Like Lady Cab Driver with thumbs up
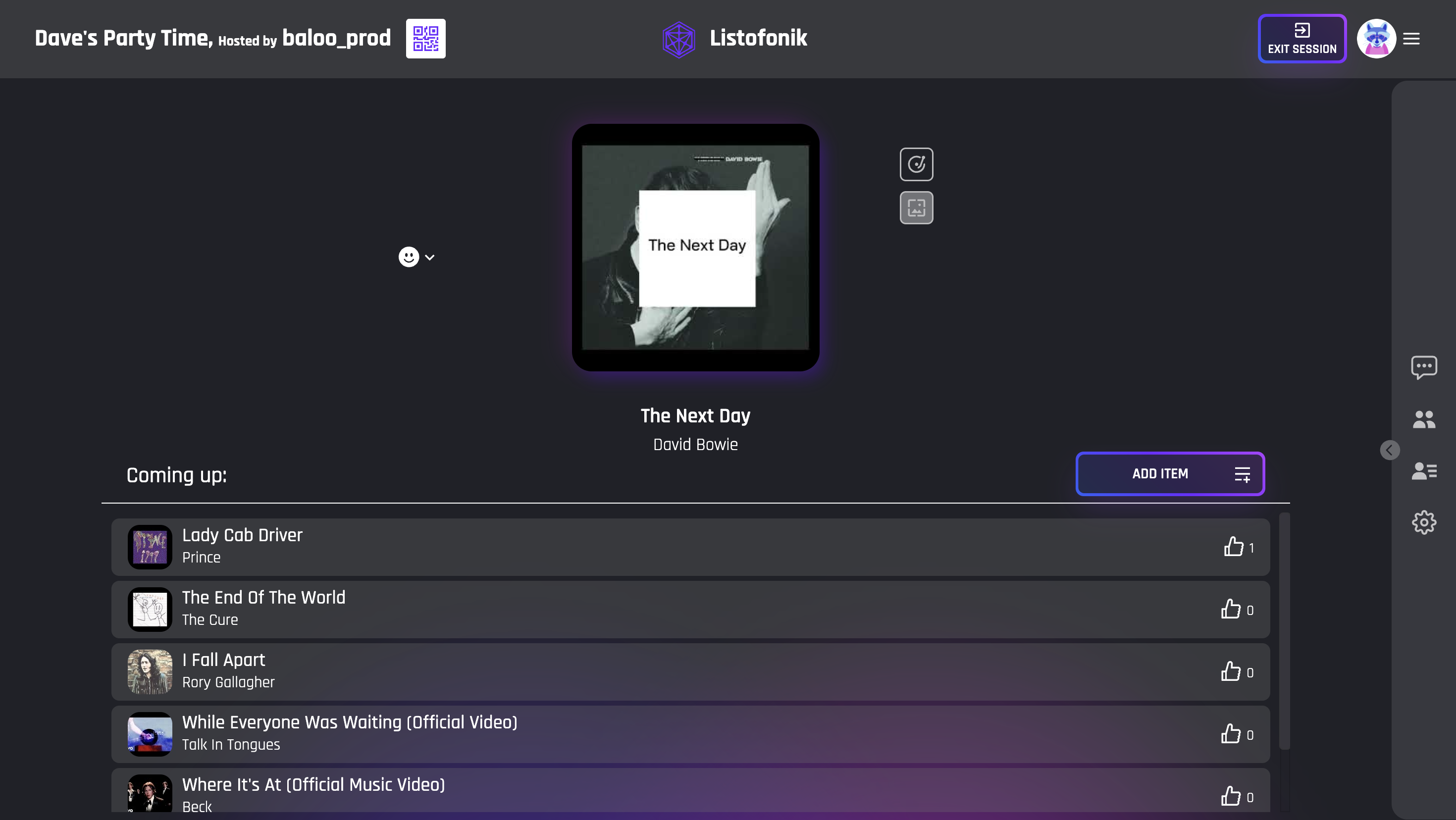Screen dimensions: 1456x820 [x=1233, y=547]
